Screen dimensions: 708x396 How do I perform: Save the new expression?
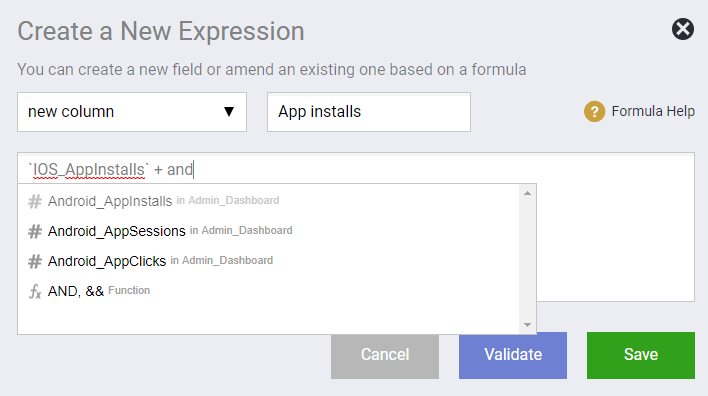point(641,355)
